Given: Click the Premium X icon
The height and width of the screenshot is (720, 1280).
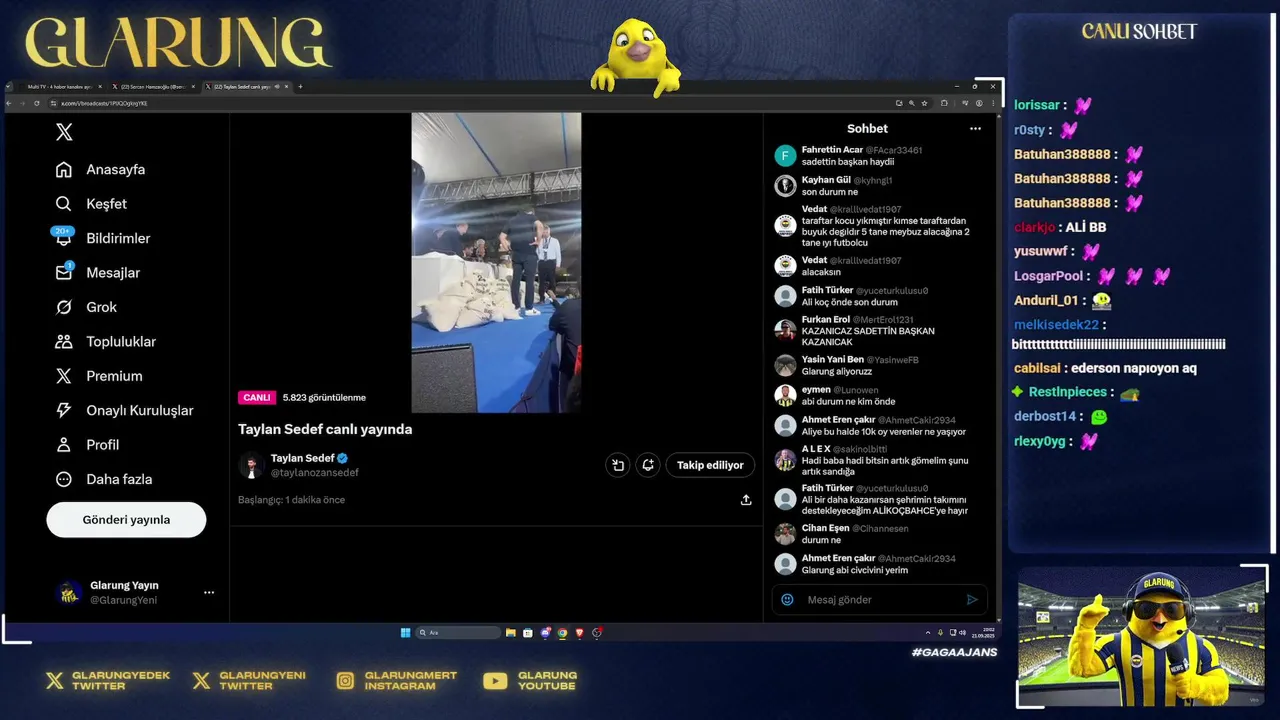Looking at the screenshot, I should pos(64,376).
